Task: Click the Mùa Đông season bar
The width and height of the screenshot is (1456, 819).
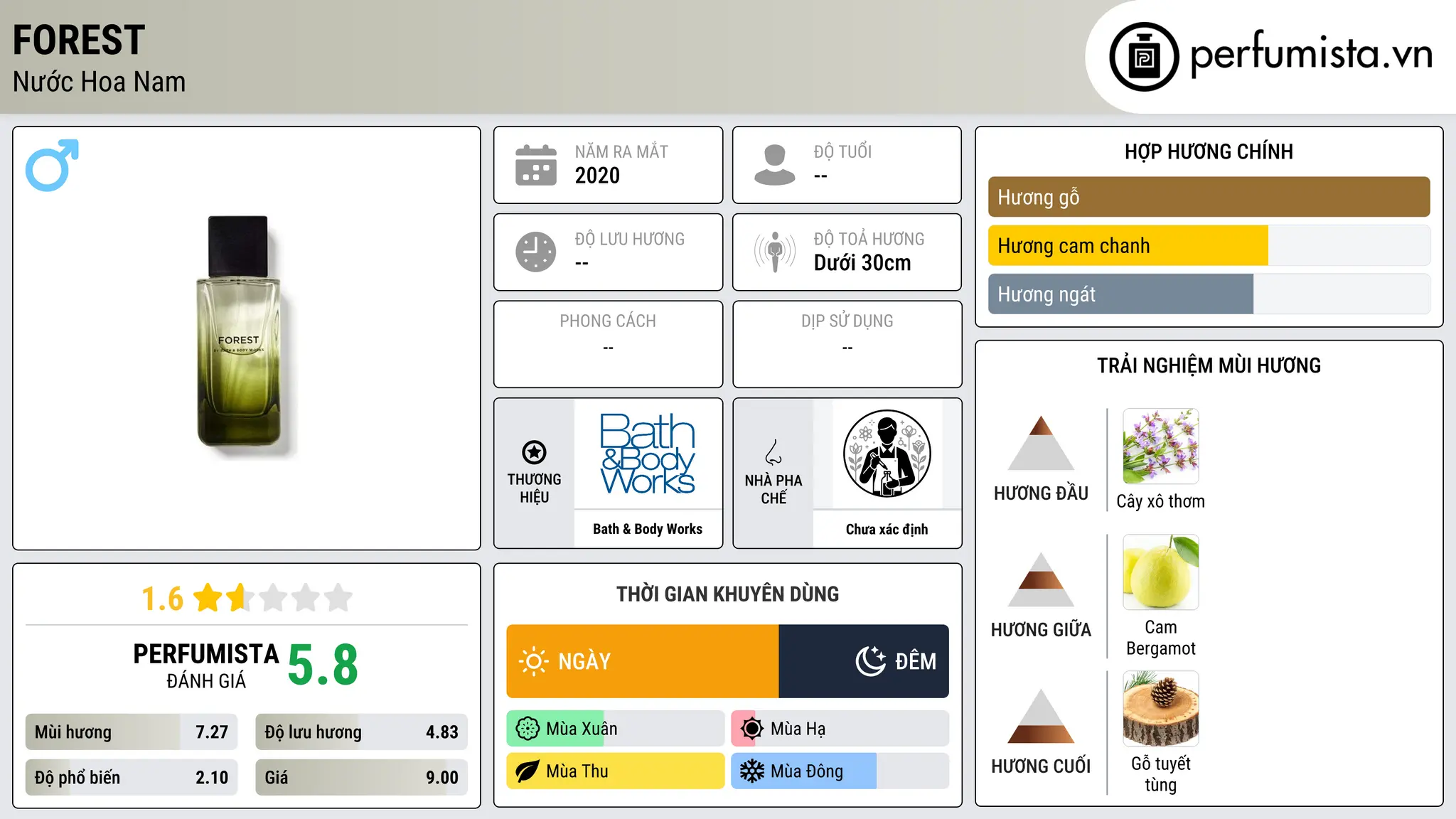Action: tap(840, 771)
